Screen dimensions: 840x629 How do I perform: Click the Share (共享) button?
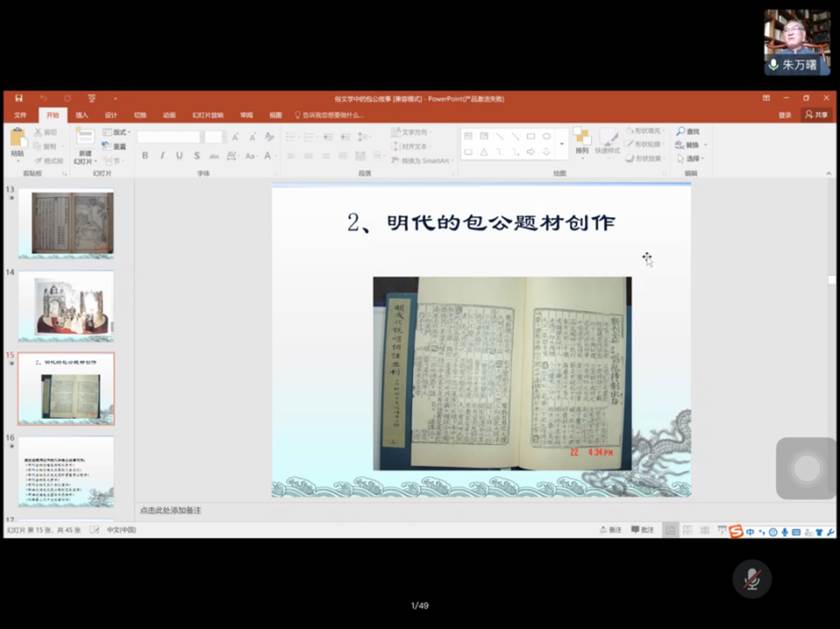tap(816, 115)
